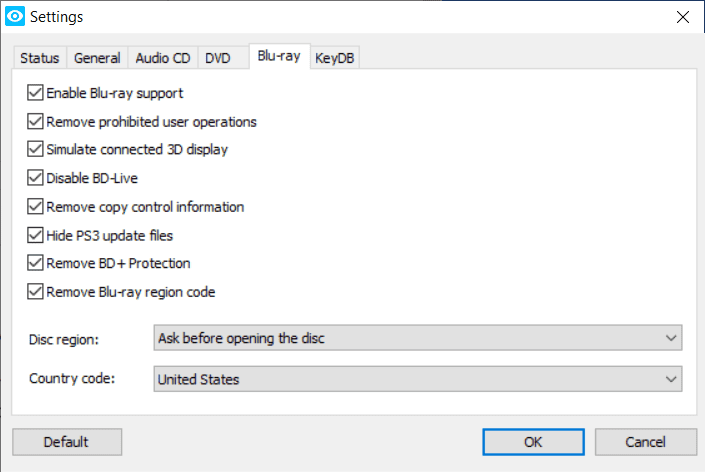This screenshot has width=705, height=472.
Task: Open the General tab
Action: (x=97, y=58)
